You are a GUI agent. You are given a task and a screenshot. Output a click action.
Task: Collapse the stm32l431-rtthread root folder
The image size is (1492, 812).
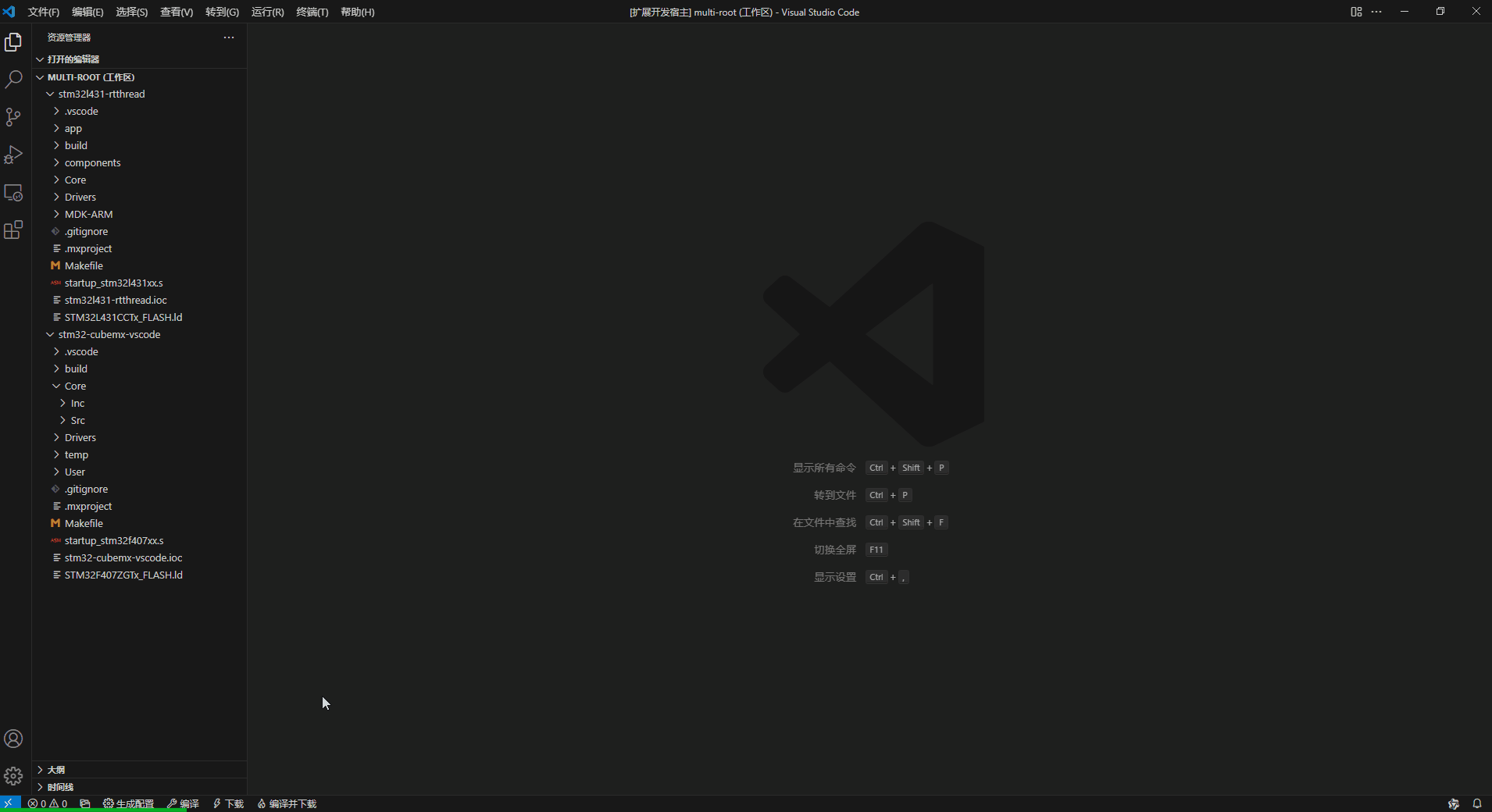click(101, 94)
